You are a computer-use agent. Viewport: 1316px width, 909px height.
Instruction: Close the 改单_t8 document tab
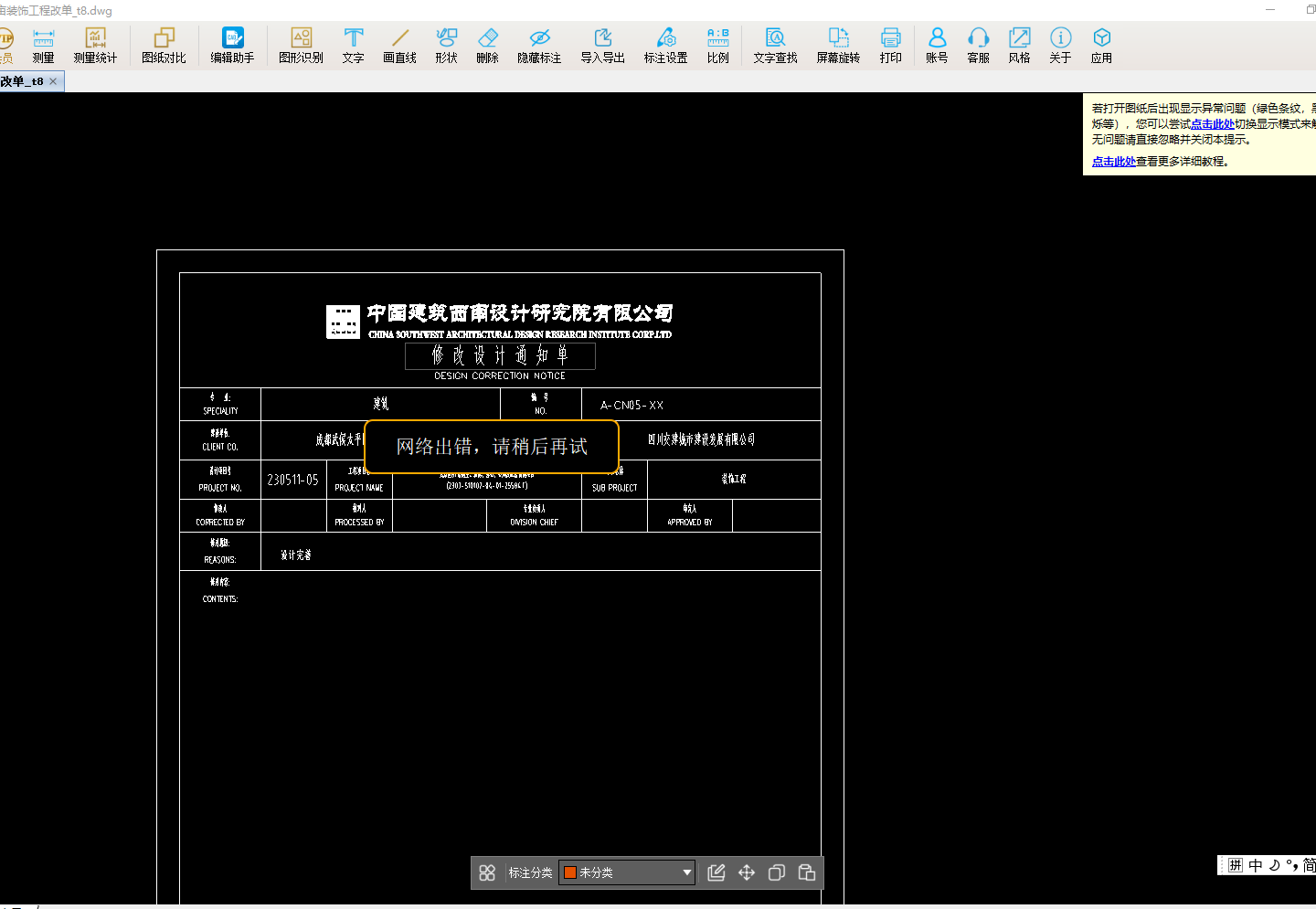[53, 81]
